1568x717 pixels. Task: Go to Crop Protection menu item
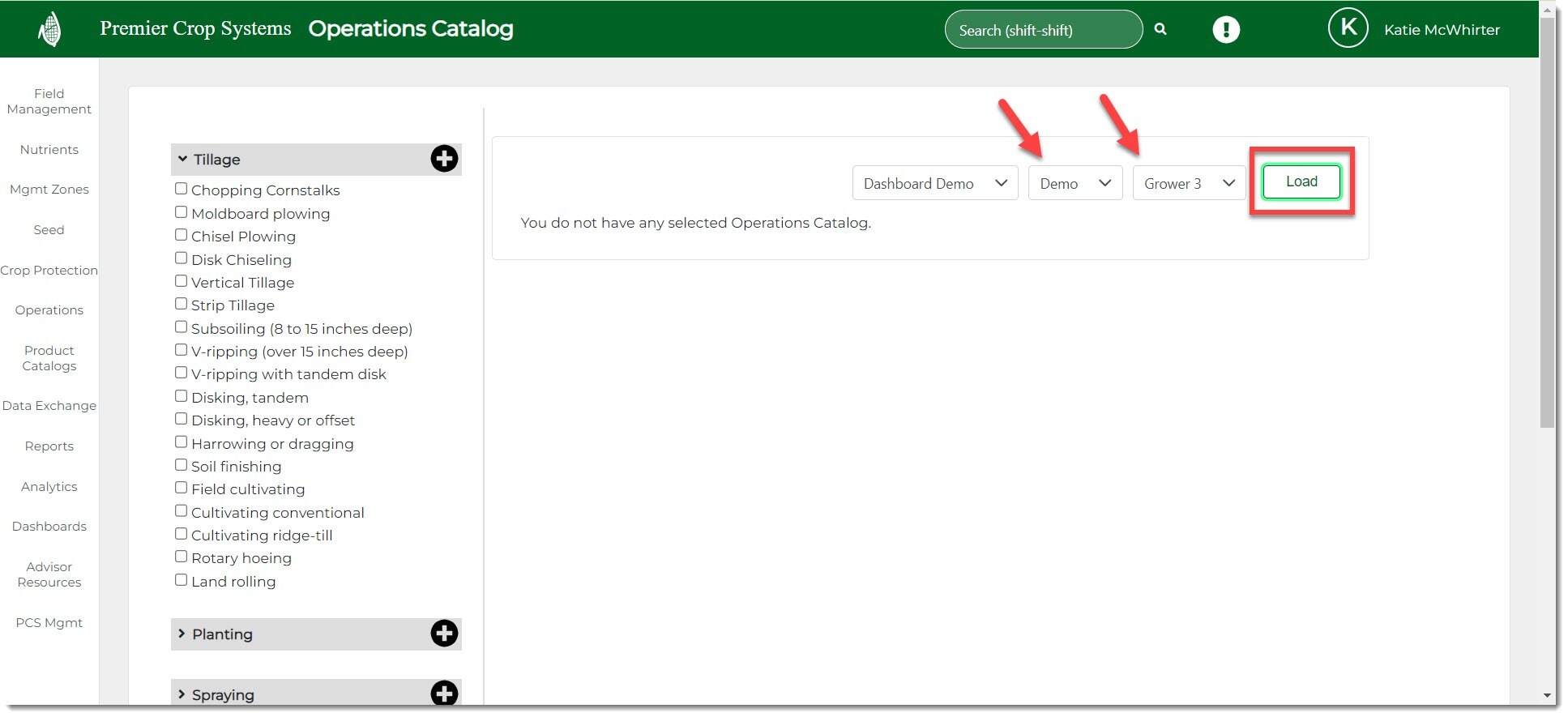coord(49,271)
